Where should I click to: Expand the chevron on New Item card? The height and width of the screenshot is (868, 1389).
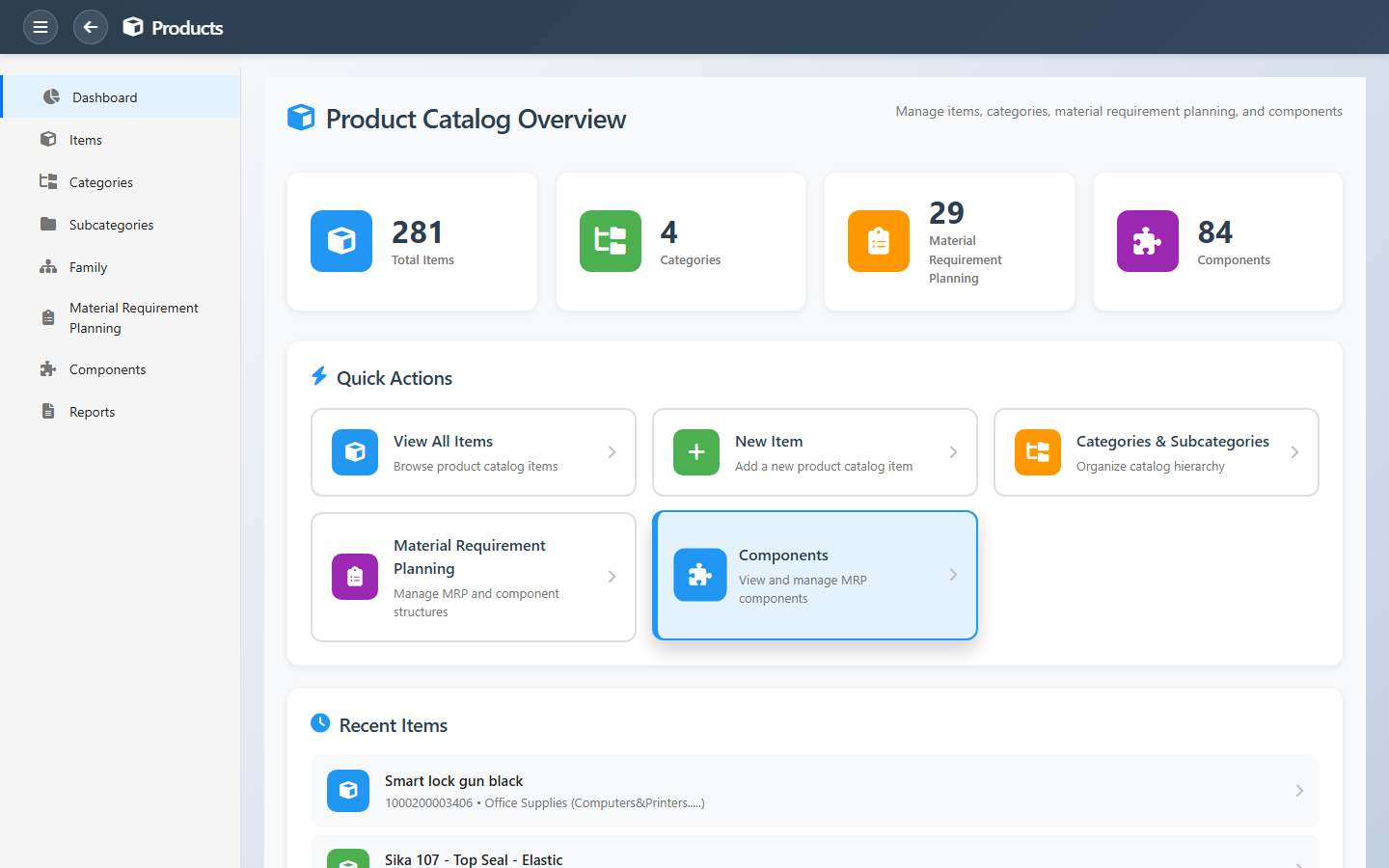click(x=953, y=452)
